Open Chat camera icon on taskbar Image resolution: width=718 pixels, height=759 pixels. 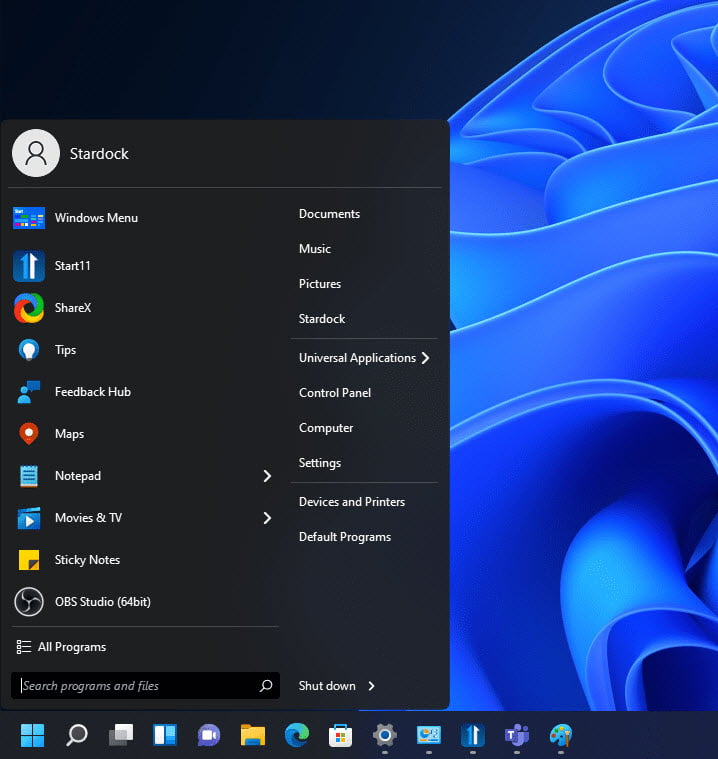(209, 735)
